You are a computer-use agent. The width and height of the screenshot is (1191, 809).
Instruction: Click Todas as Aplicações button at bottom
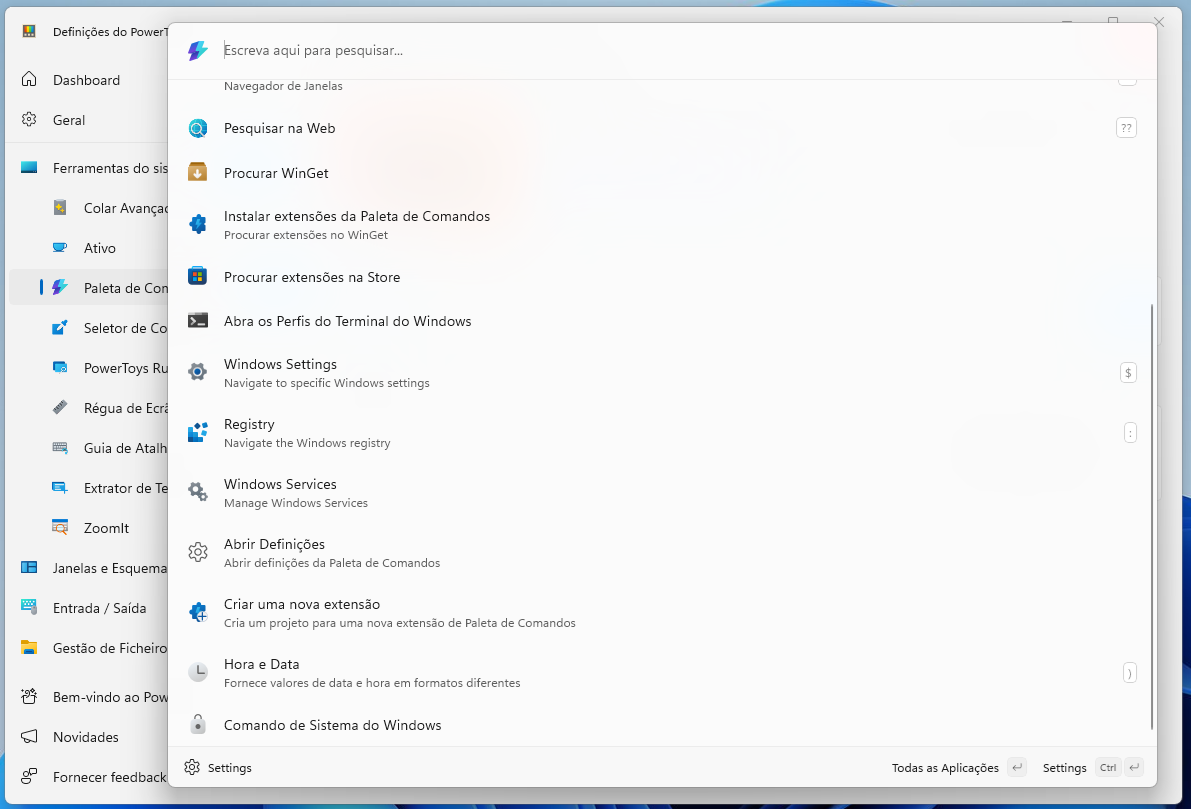click(959, 767)
